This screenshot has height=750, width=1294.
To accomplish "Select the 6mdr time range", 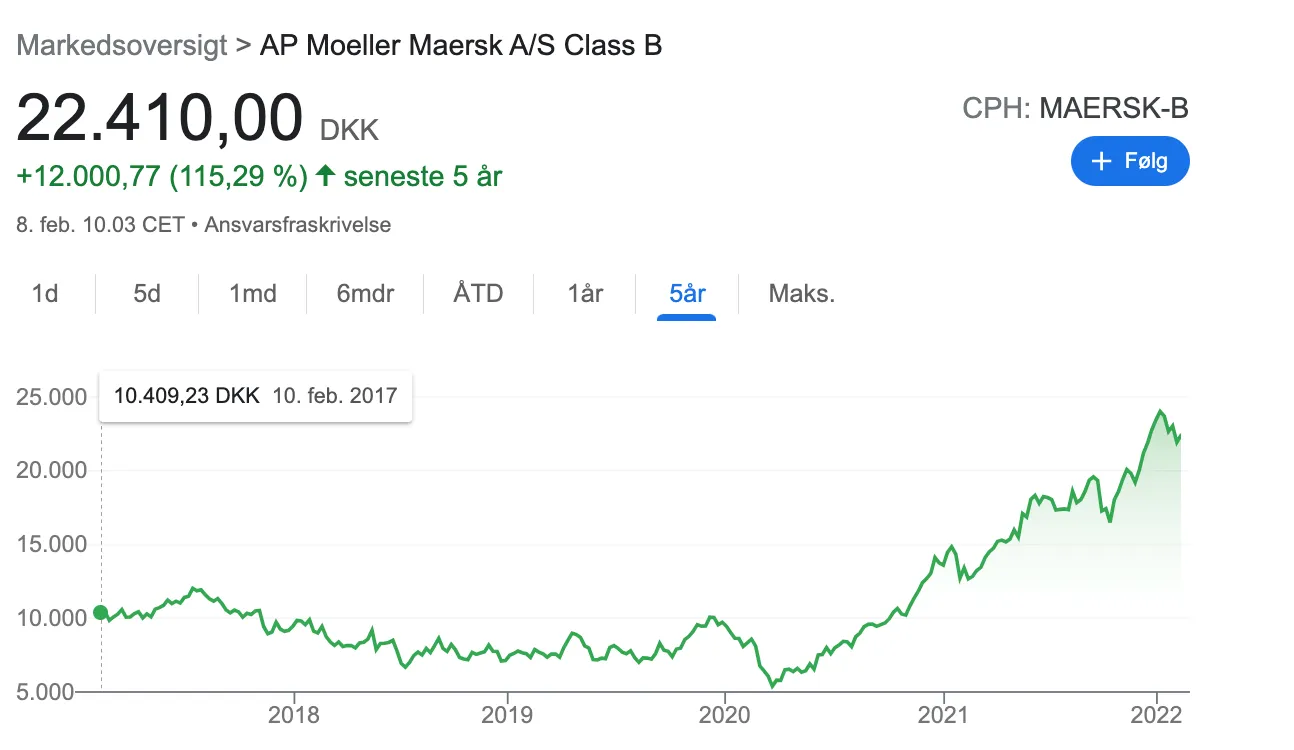I will (x=365, y=294).
